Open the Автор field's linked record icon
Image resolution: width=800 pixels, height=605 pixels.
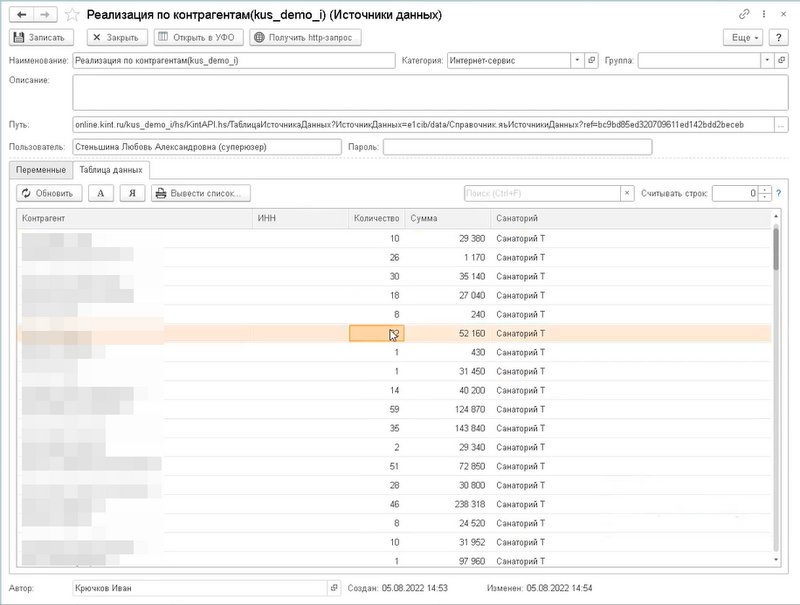[x=334, y=589]
